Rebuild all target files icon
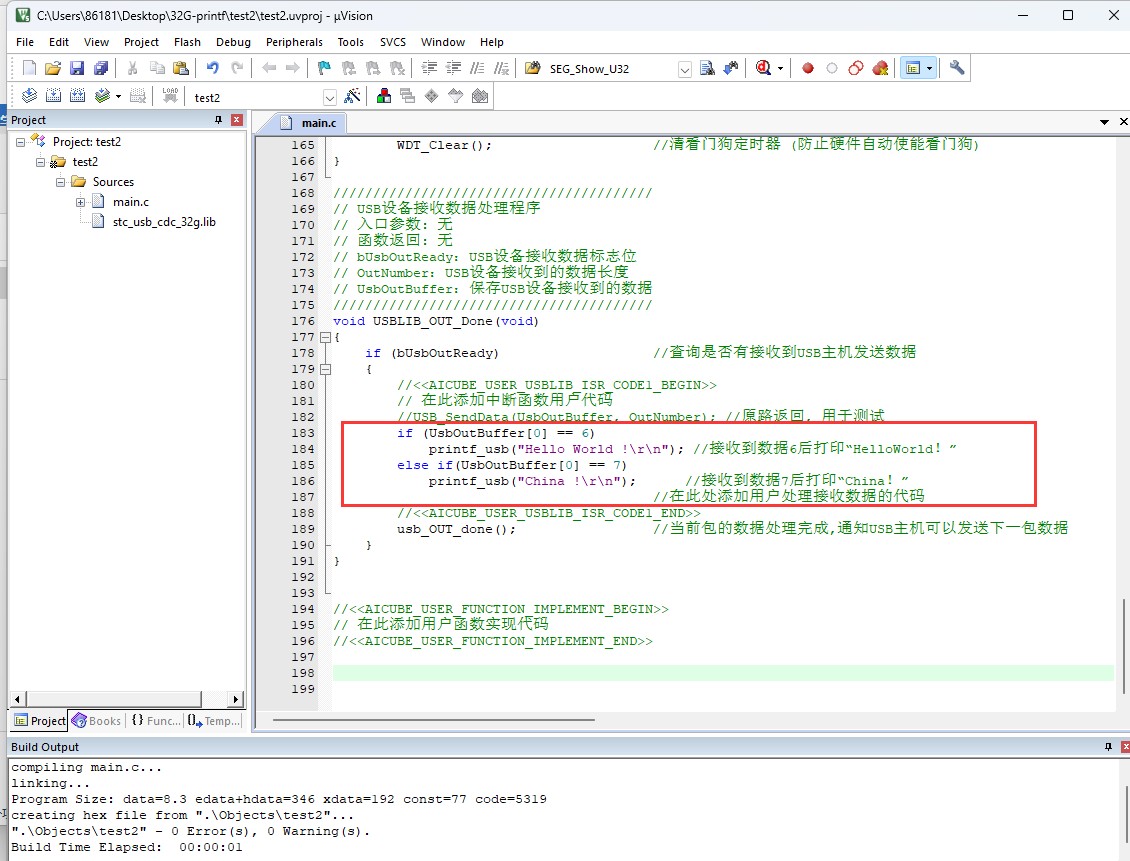This screenshot has width=1130, height=861. tap(77, 96)
